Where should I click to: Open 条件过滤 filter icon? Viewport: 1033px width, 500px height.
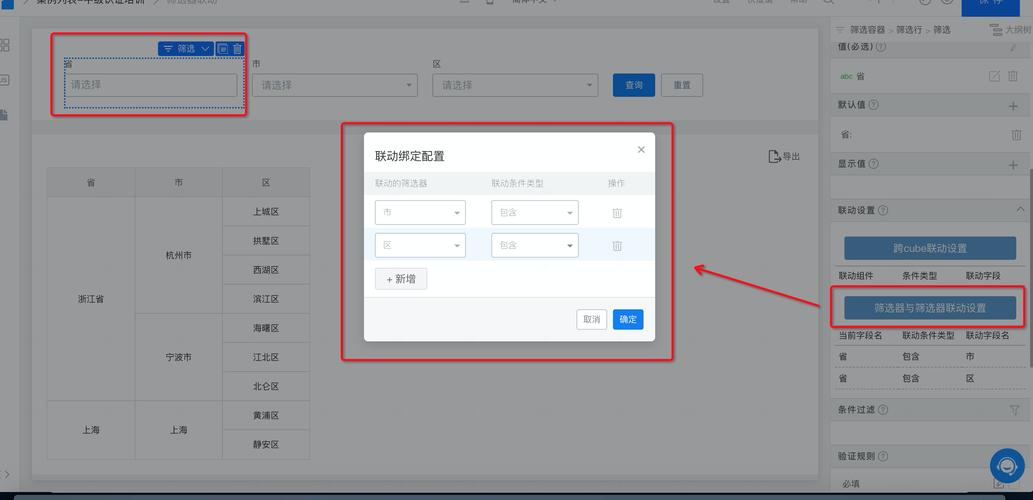(x=1015, y=410)
